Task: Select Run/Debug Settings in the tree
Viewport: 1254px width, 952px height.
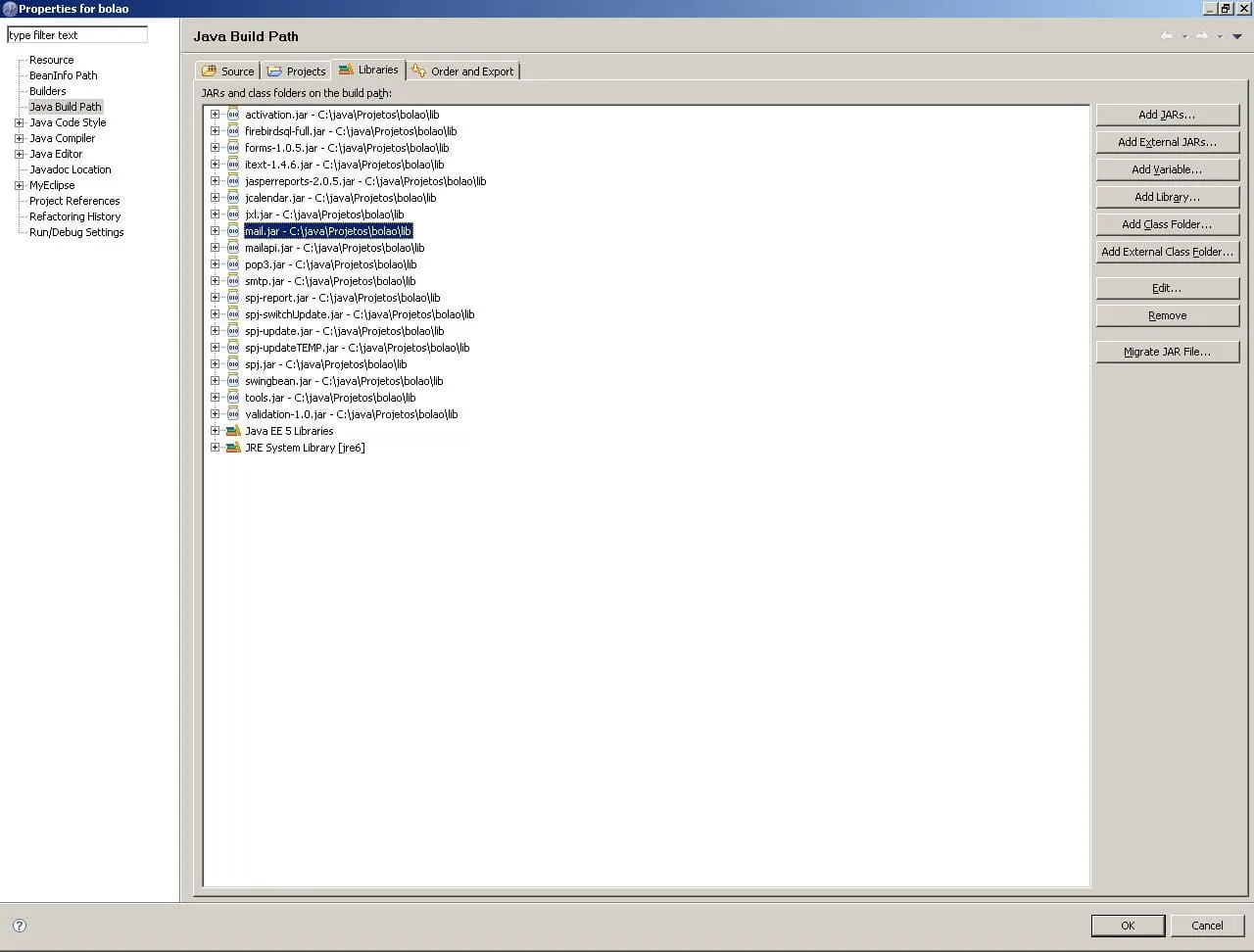Action: 76,232
